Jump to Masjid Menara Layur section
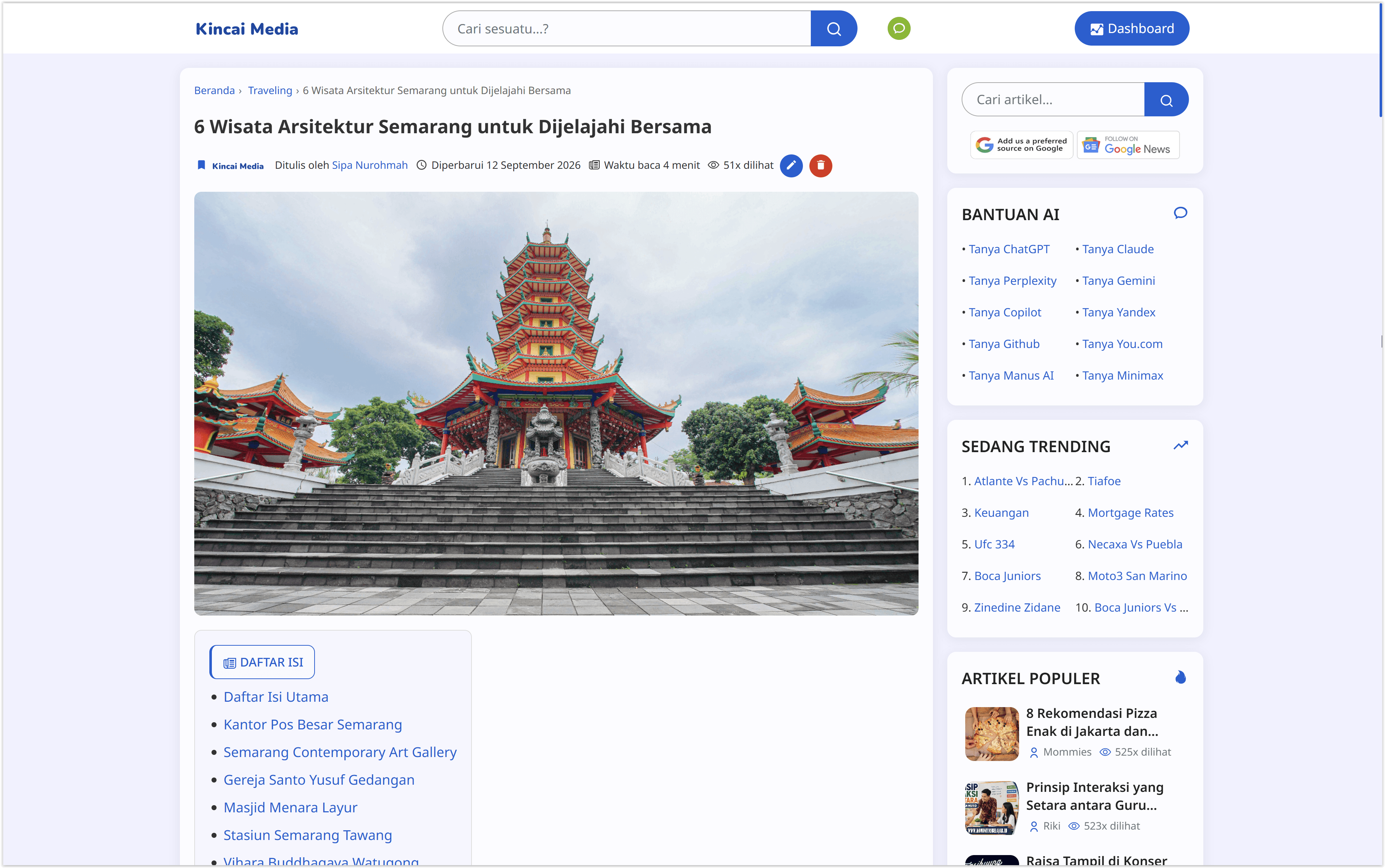This screenshot has height=868, width=1385. point(291,808)
